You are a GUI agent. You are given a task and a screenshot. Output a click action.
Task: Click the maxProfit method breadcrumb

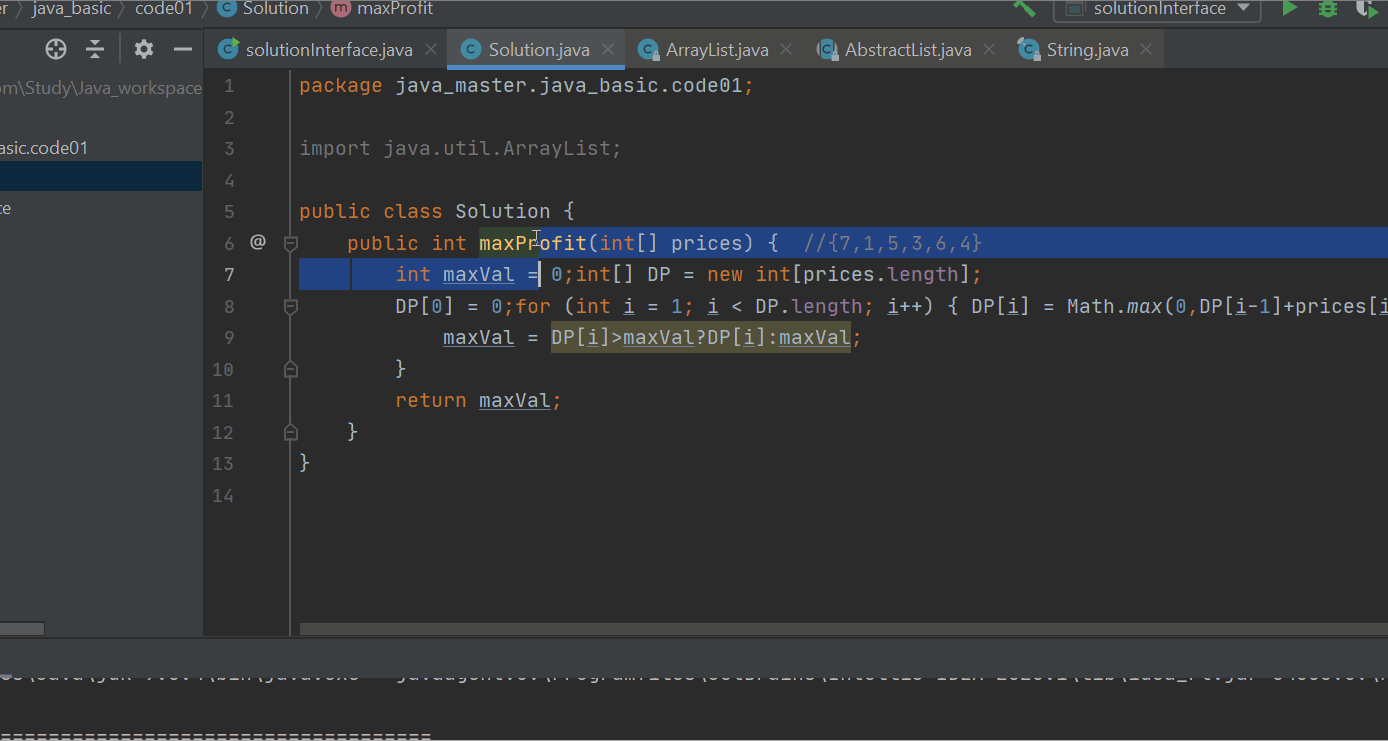[x=381, y=9]
